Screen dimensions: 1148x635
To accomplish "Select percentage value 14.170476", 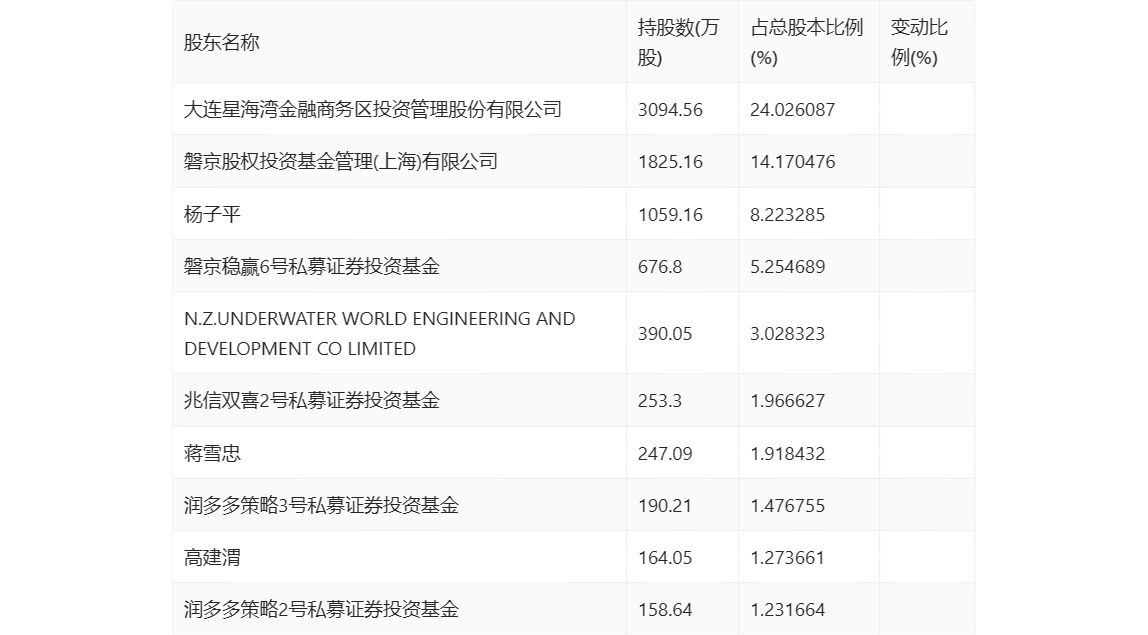I will (x=792, y=162).
